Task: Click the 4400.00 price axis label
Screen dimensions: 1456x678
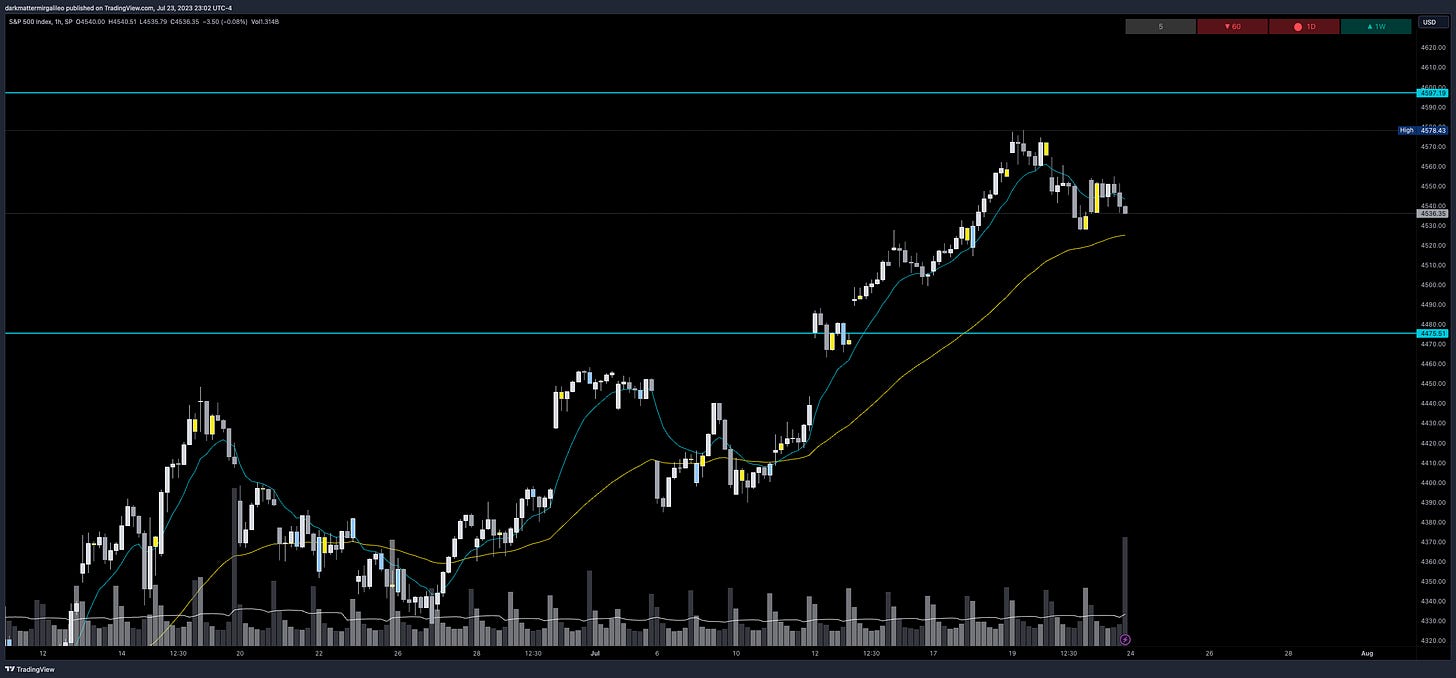Action: pos(1433,482)
